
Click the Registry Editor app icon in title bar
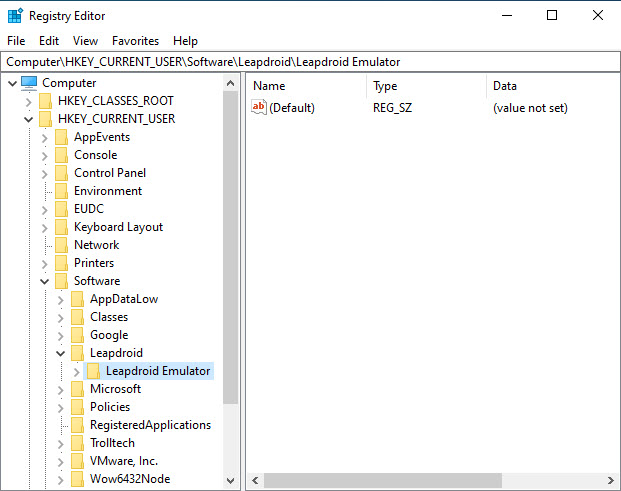(15, 16)
